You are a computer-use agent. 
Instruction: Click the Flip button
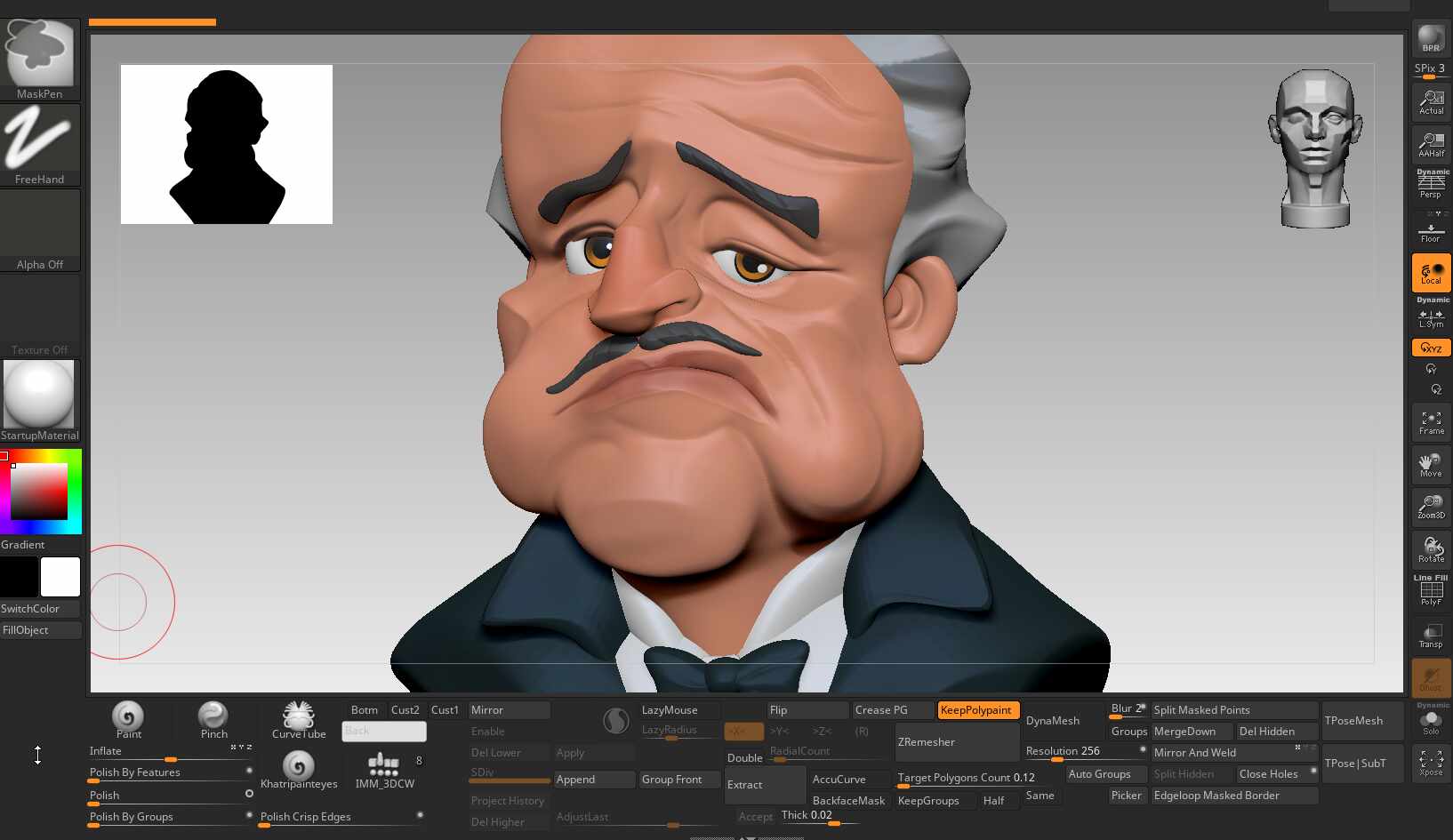click(x=808, y=710)
